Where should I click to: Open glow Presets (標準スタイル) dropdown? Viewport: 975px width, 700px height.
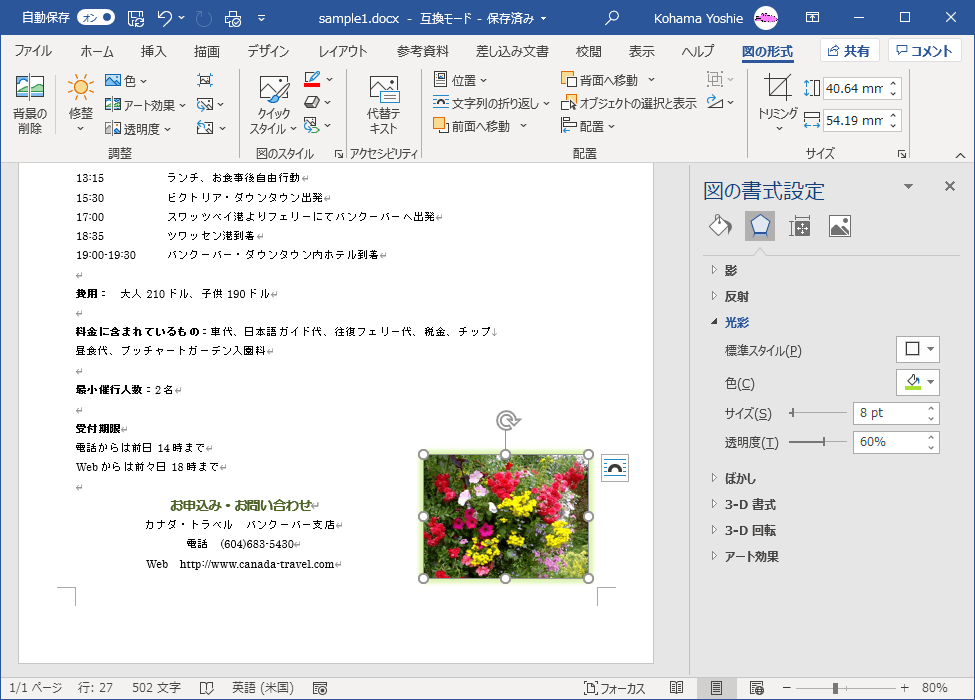pyautogui.click(x=917, y=349)
